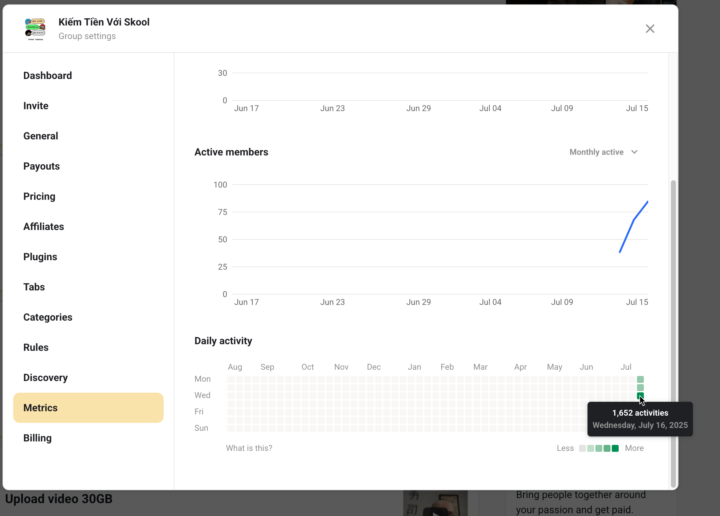This screenshot has width=720, height=516.
Task: Open Categories settings
Action: [x=48, y=317]
